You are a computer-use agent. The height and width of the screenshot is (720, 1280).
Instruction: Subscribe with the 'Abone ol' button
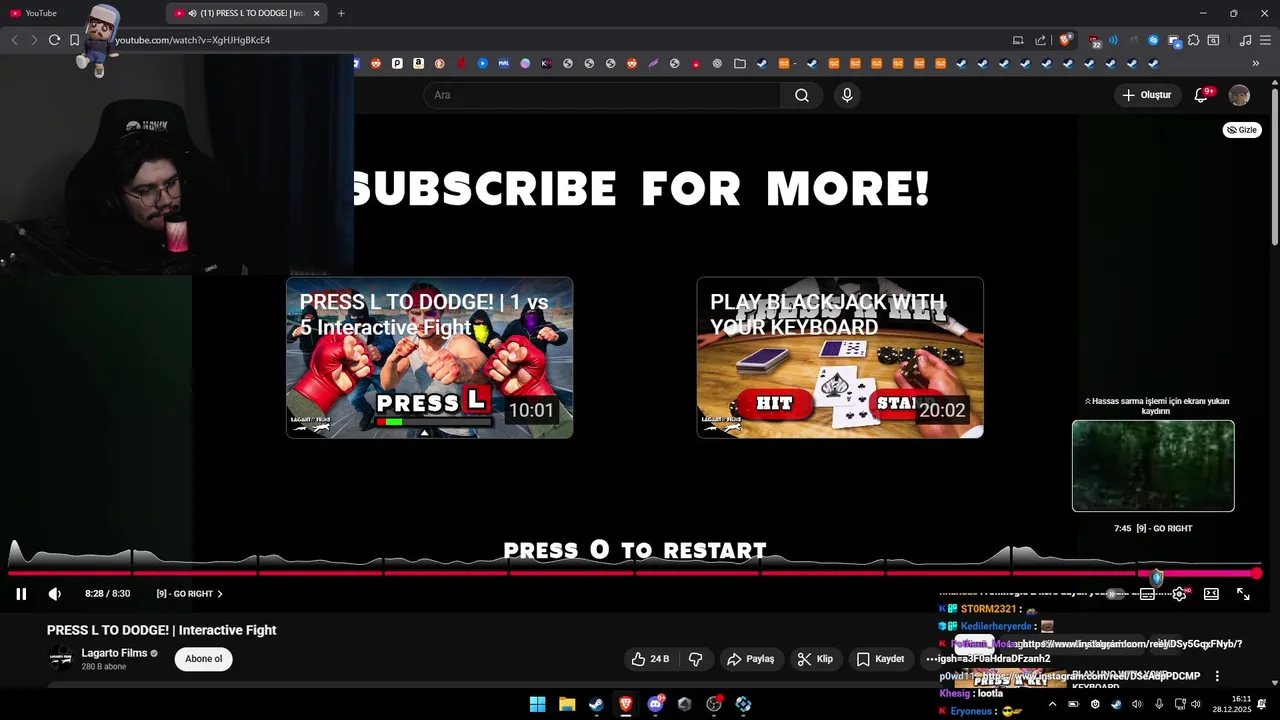[x=203, y=659]
